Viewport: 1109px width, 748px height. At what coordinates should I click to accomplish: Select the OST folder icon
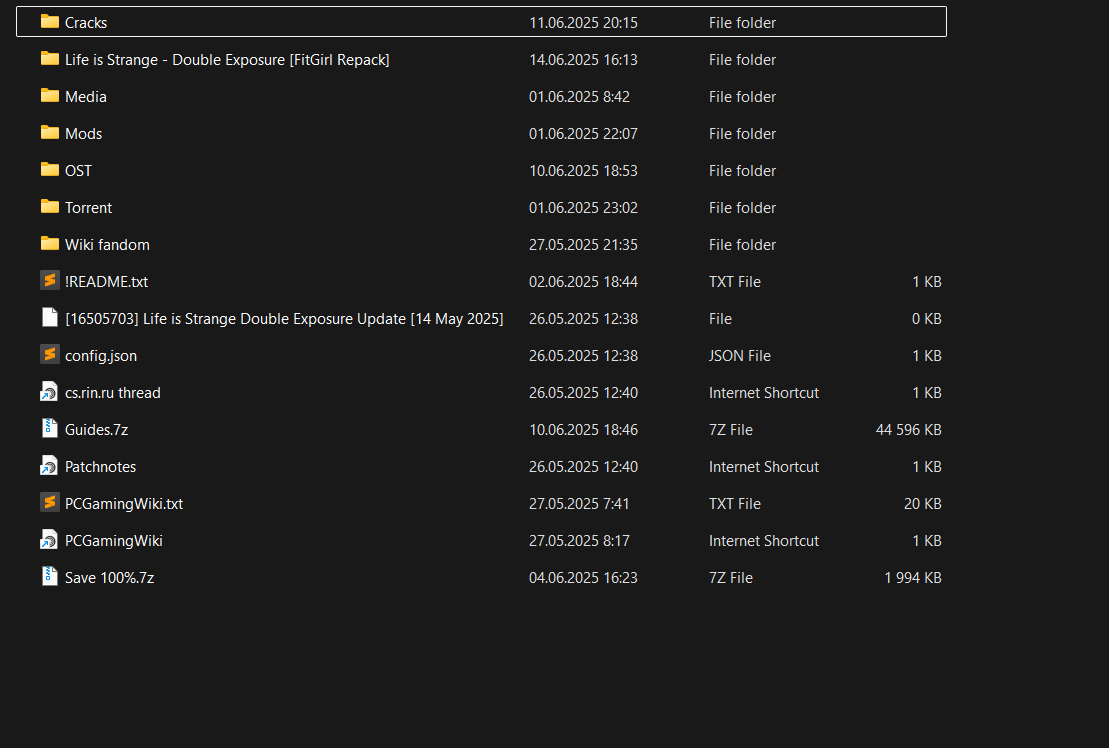(50, 170)
